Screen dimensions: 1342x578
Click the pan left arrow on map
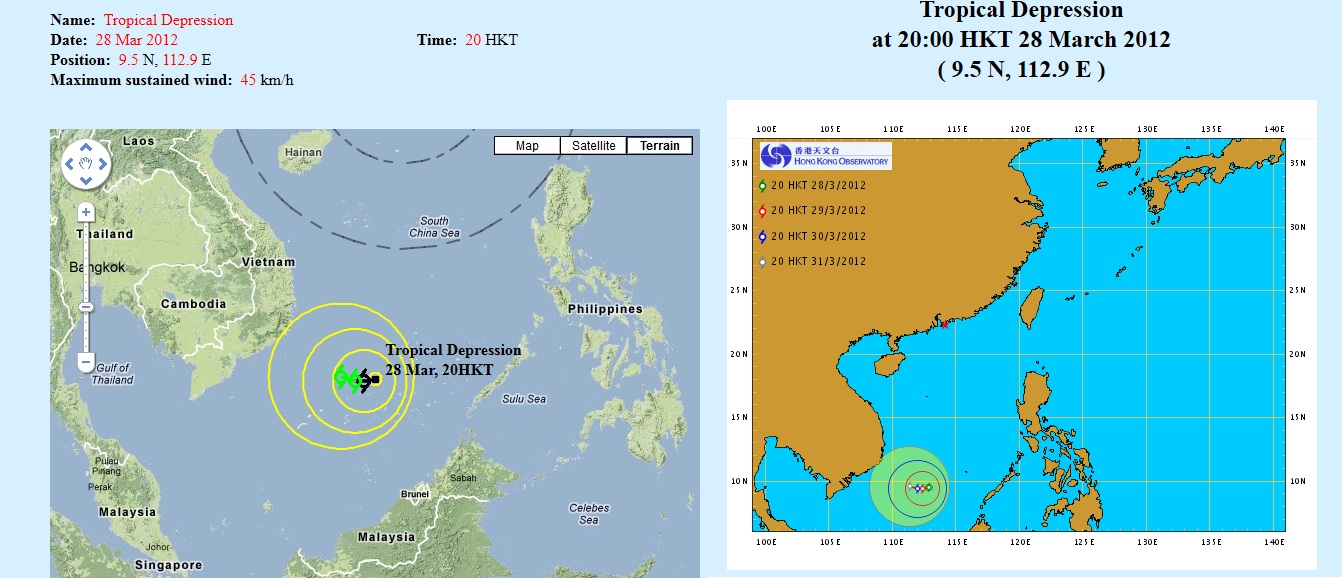(x=69, y=163)
